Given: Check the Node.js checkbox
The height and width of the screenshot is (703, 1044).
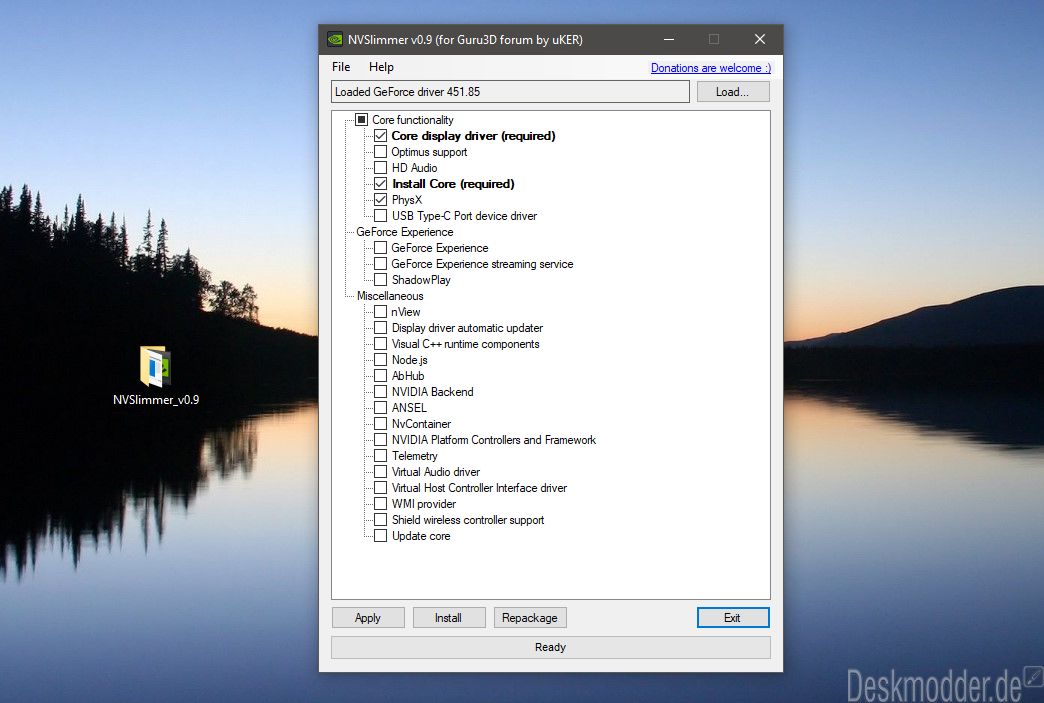Looking at the screenshot, I should [380, 359].
